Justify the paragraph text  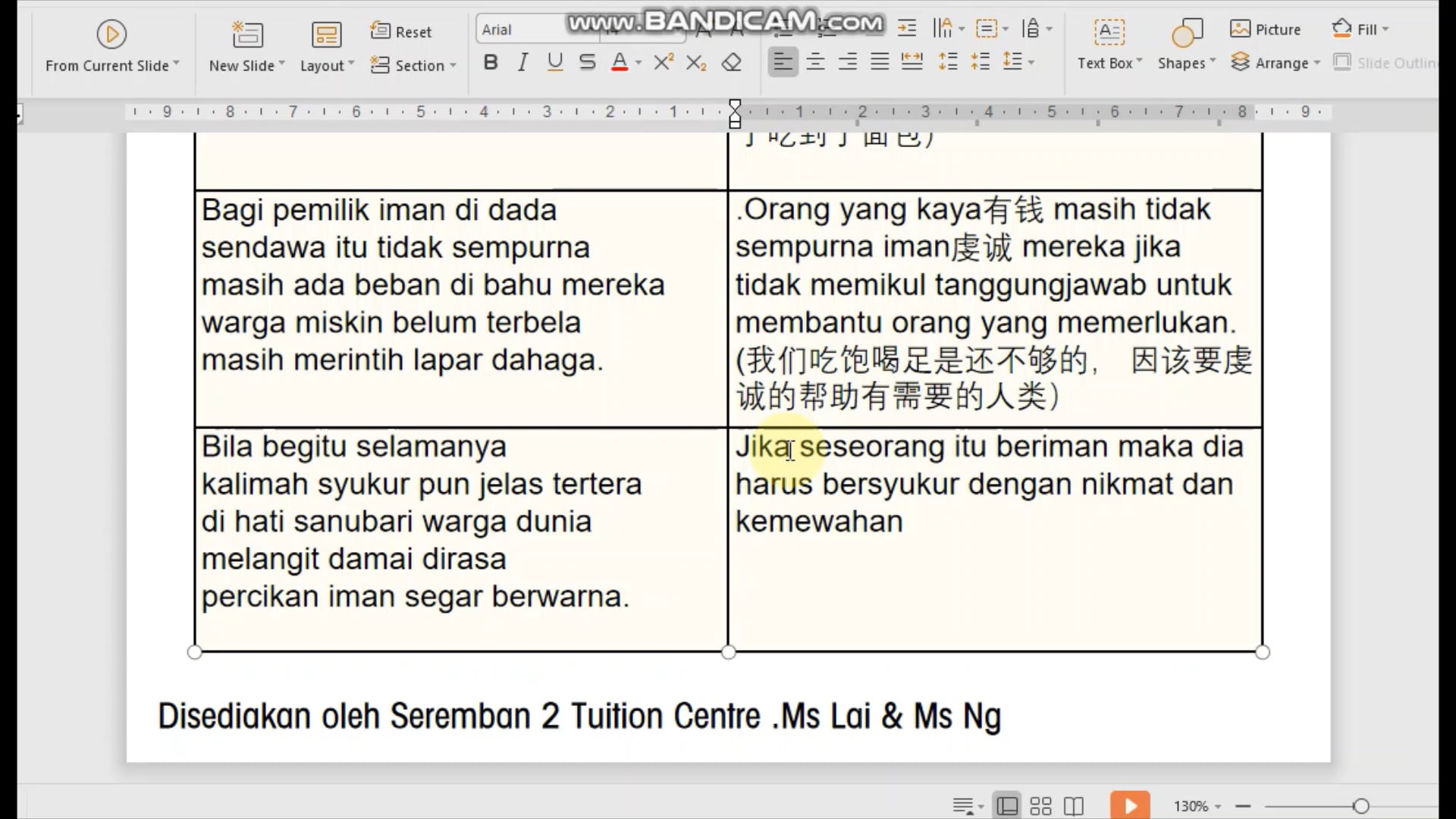pyautogui.click(x=880, y=62)
